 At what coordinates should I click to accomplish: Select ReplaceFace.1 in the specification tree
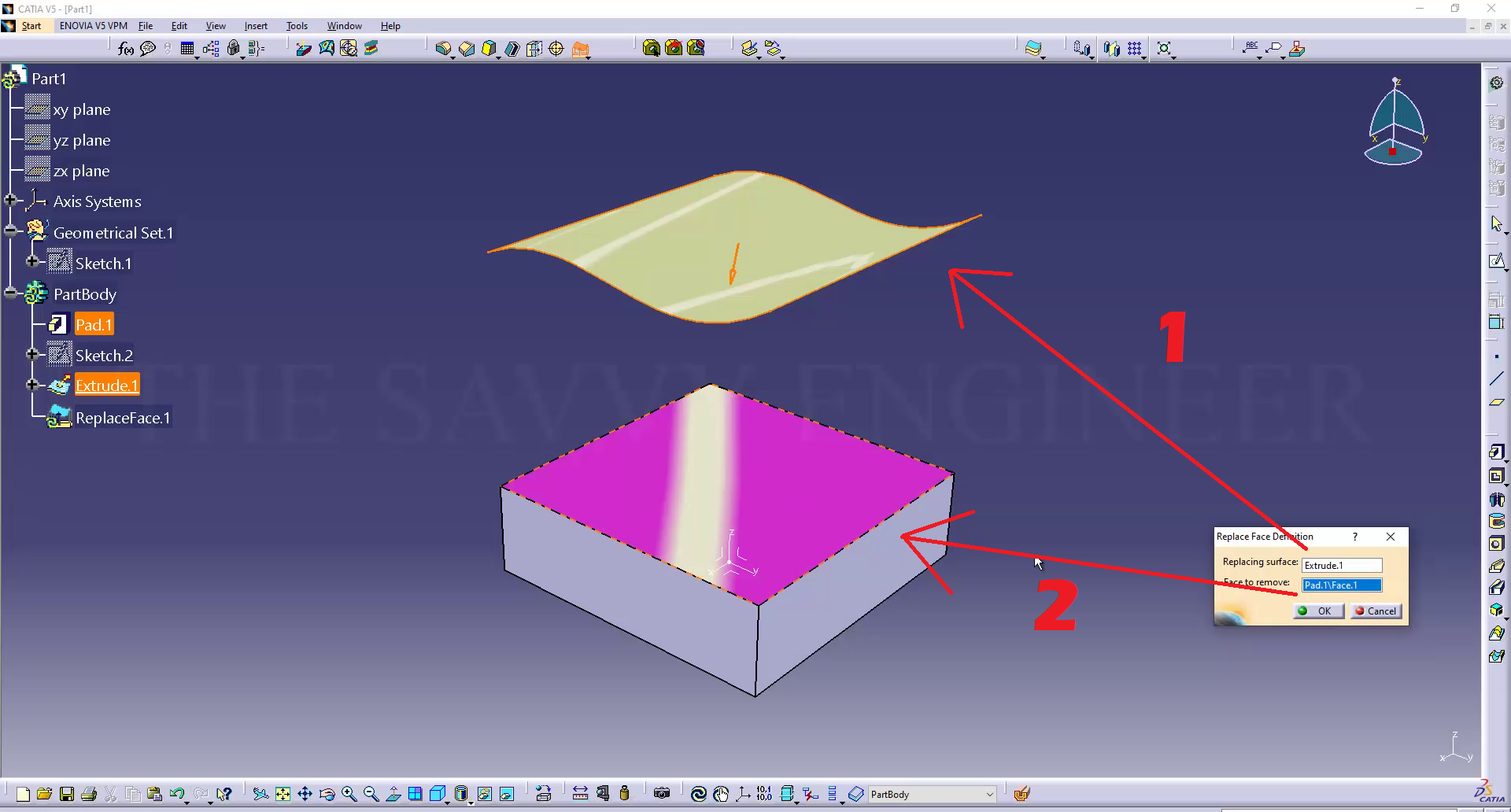coord(122,418)
